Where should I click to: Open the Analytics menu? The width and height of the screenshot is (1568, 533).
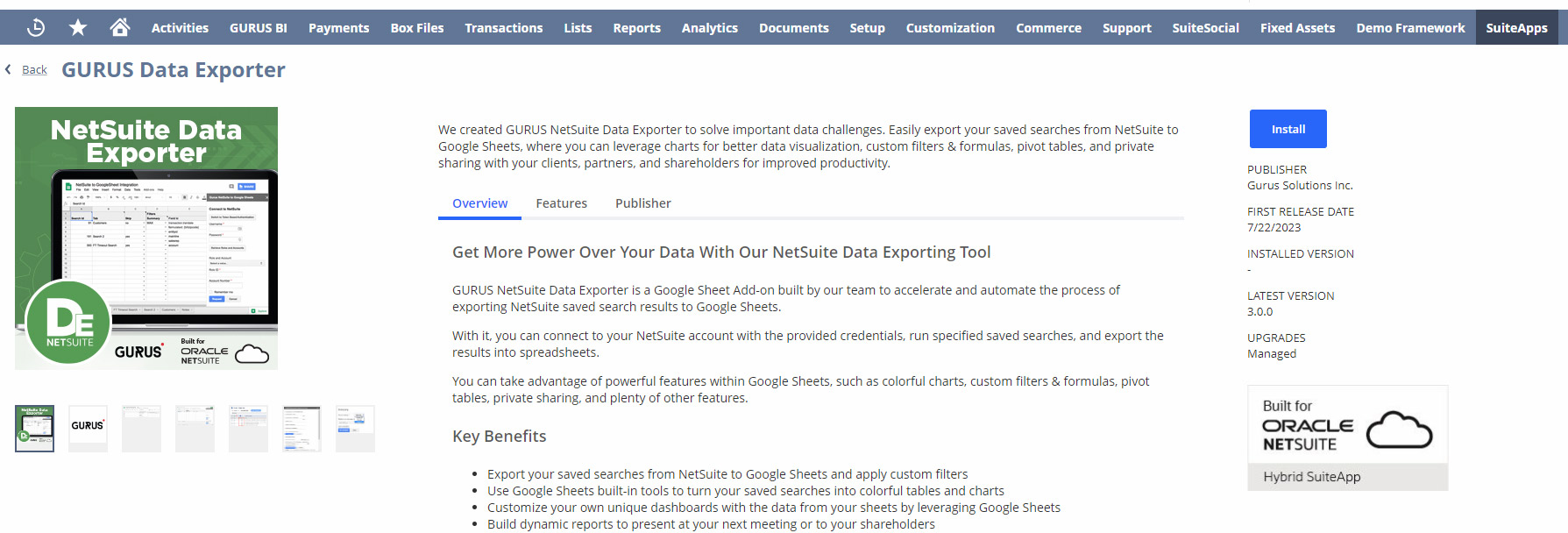[709, 27]
